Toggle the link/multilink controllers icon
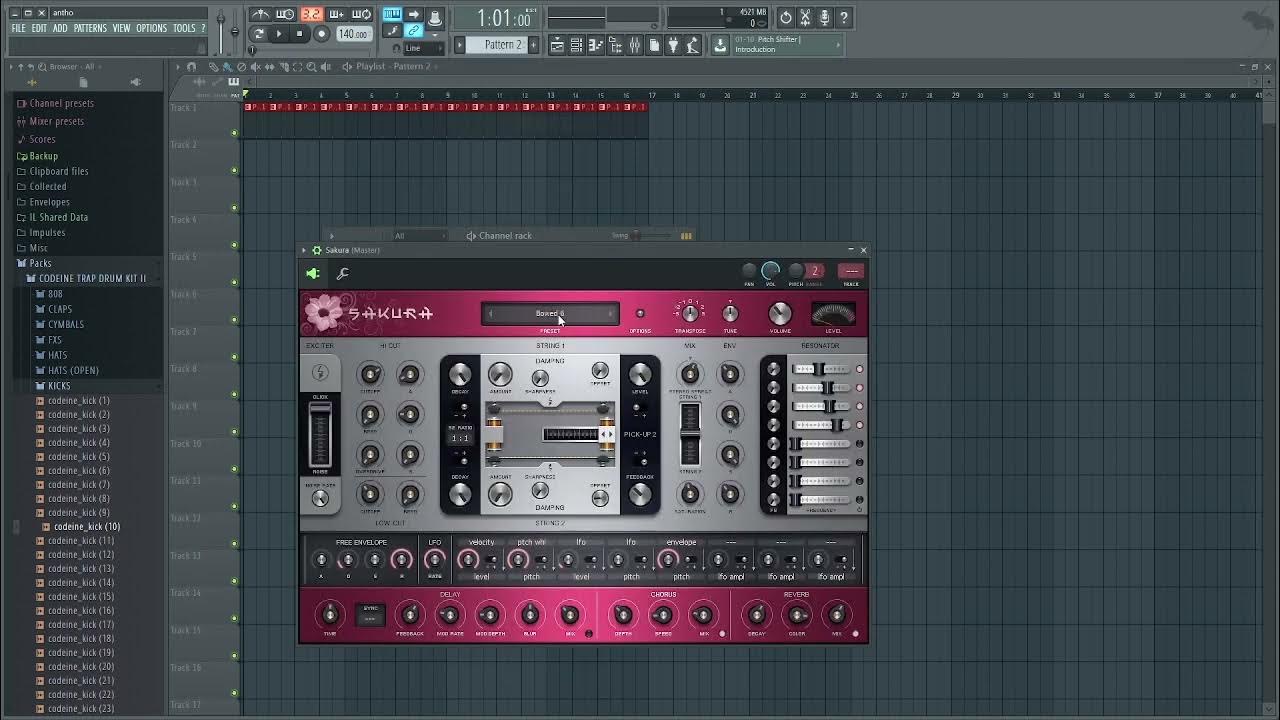This screenshot has width=1280, height=720. pos(414,32)
